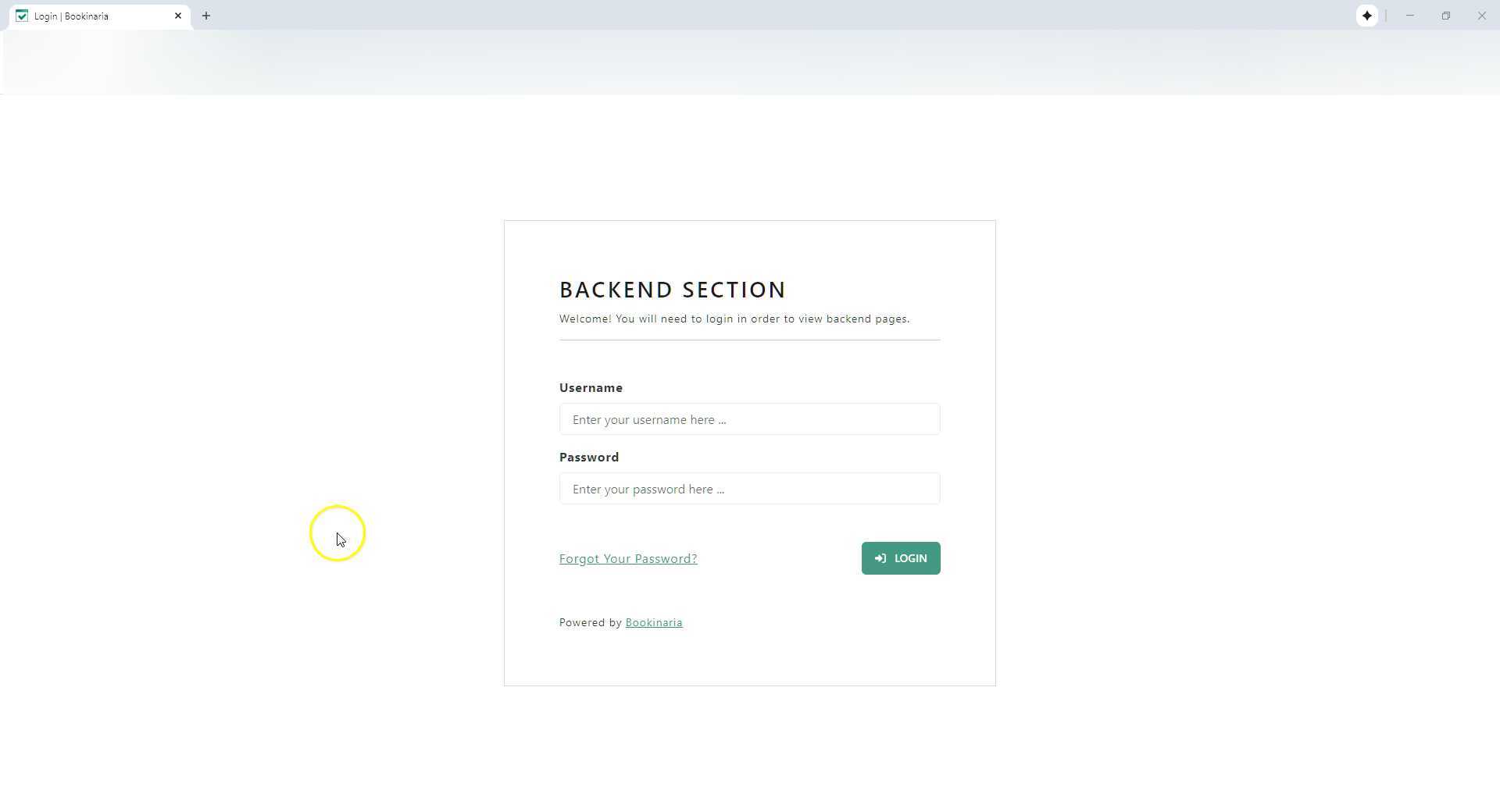
Task: Close the Login | Bookinaria tab
Action: (x=178, y=16)
